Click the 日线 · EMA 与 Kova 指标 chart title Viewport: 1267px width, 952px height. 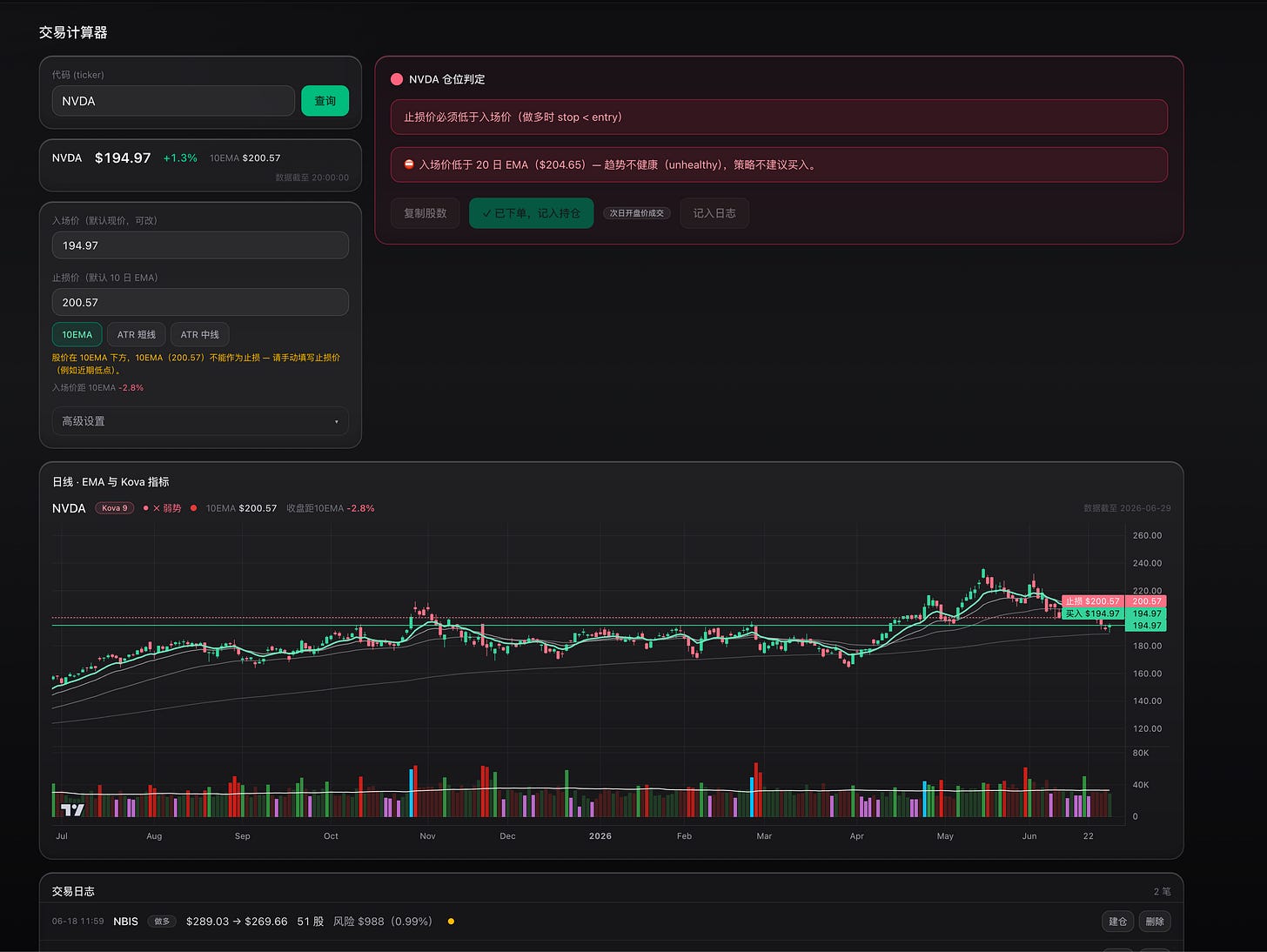[111, 482]
